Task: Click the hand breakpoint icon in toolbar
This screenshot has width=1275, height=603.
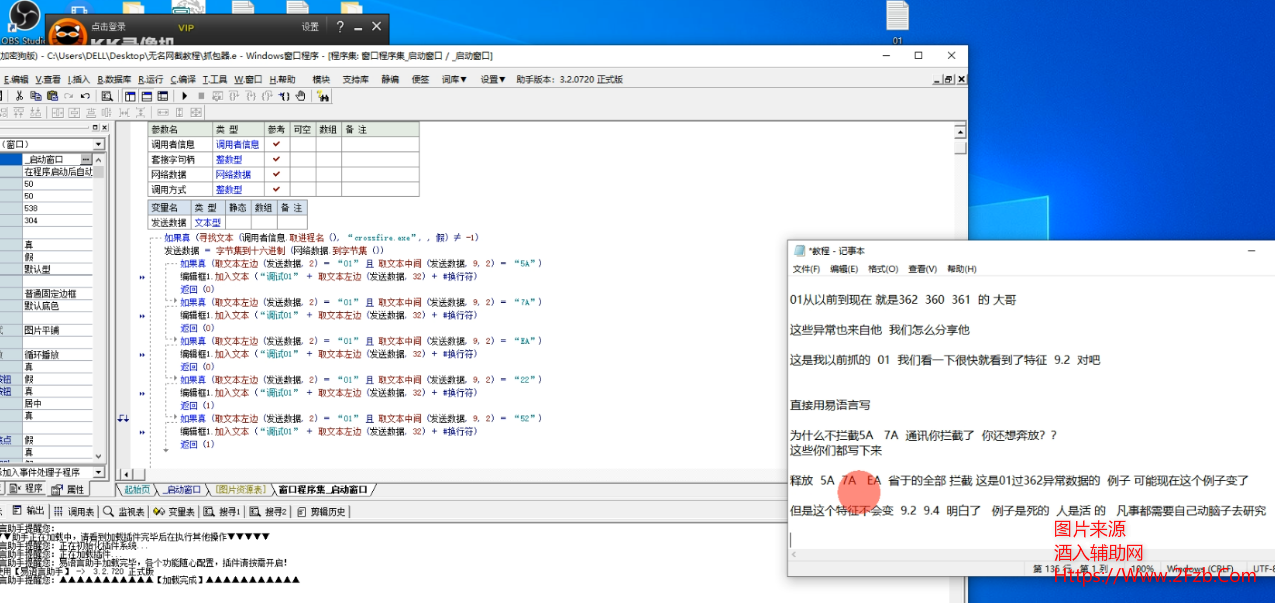Action: (301, 96)
